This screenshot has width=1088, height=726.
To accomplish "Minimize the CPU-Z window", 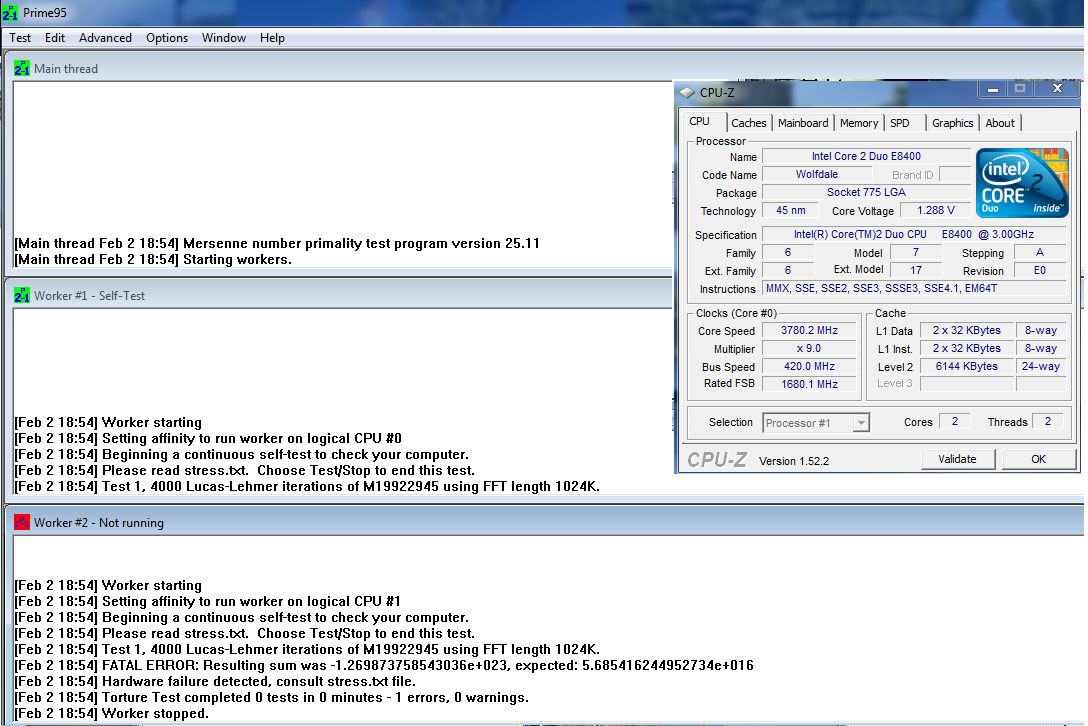I will [x=992, y=90].
